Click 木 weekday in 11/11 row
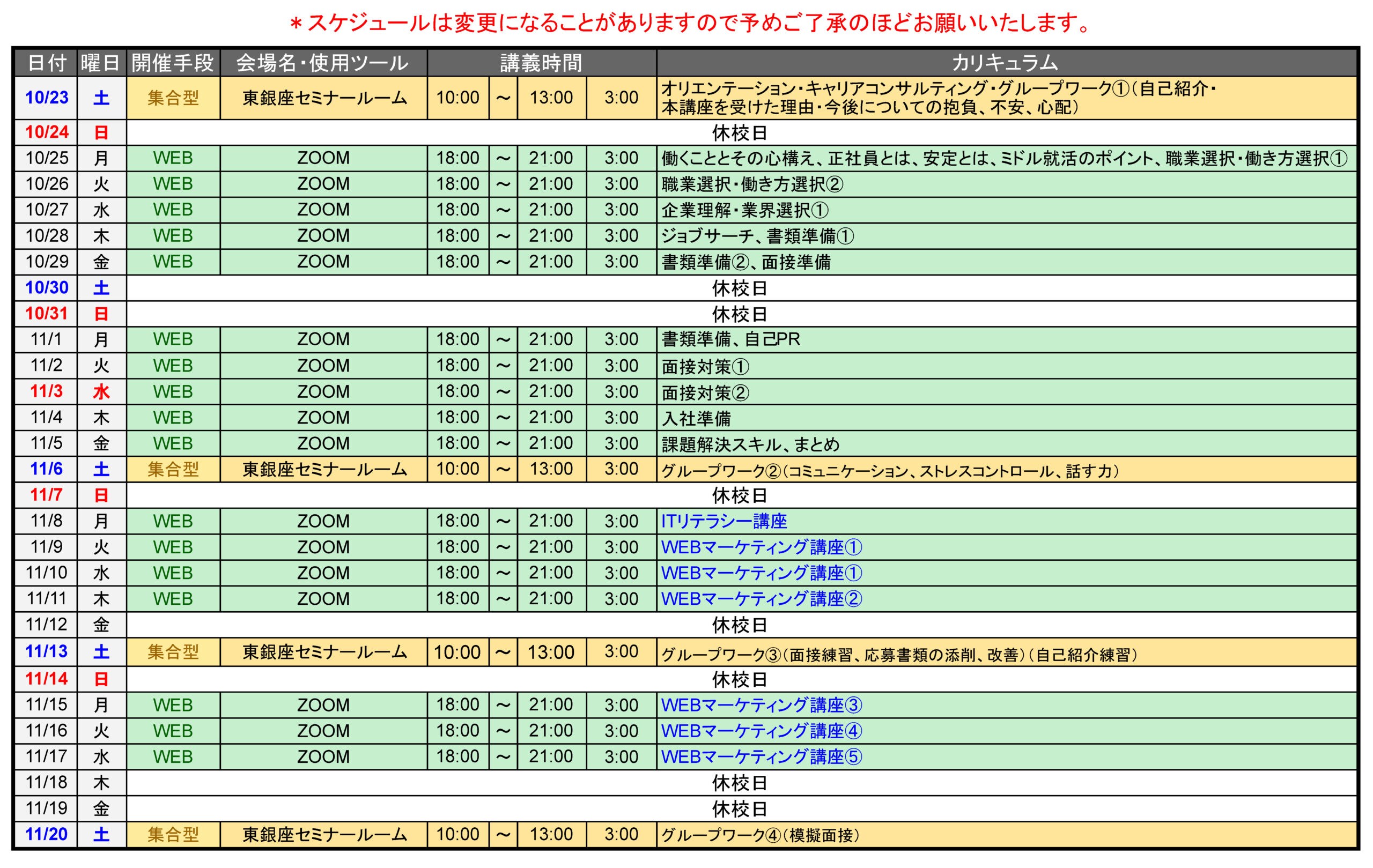Viewport: 1373px width, 868px height. 101,599
